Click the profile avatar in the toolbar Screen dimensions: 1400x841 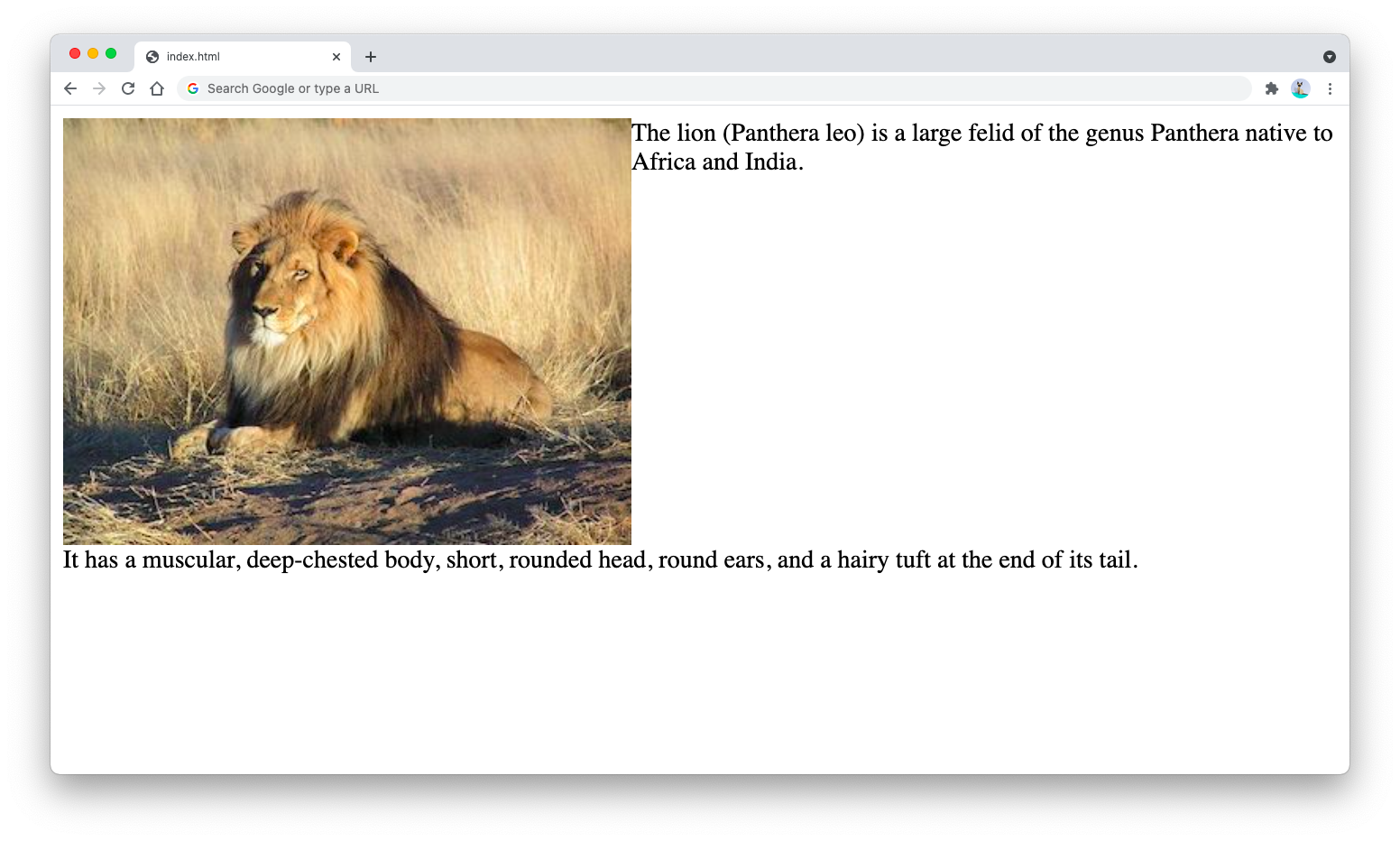point(1300,88)
